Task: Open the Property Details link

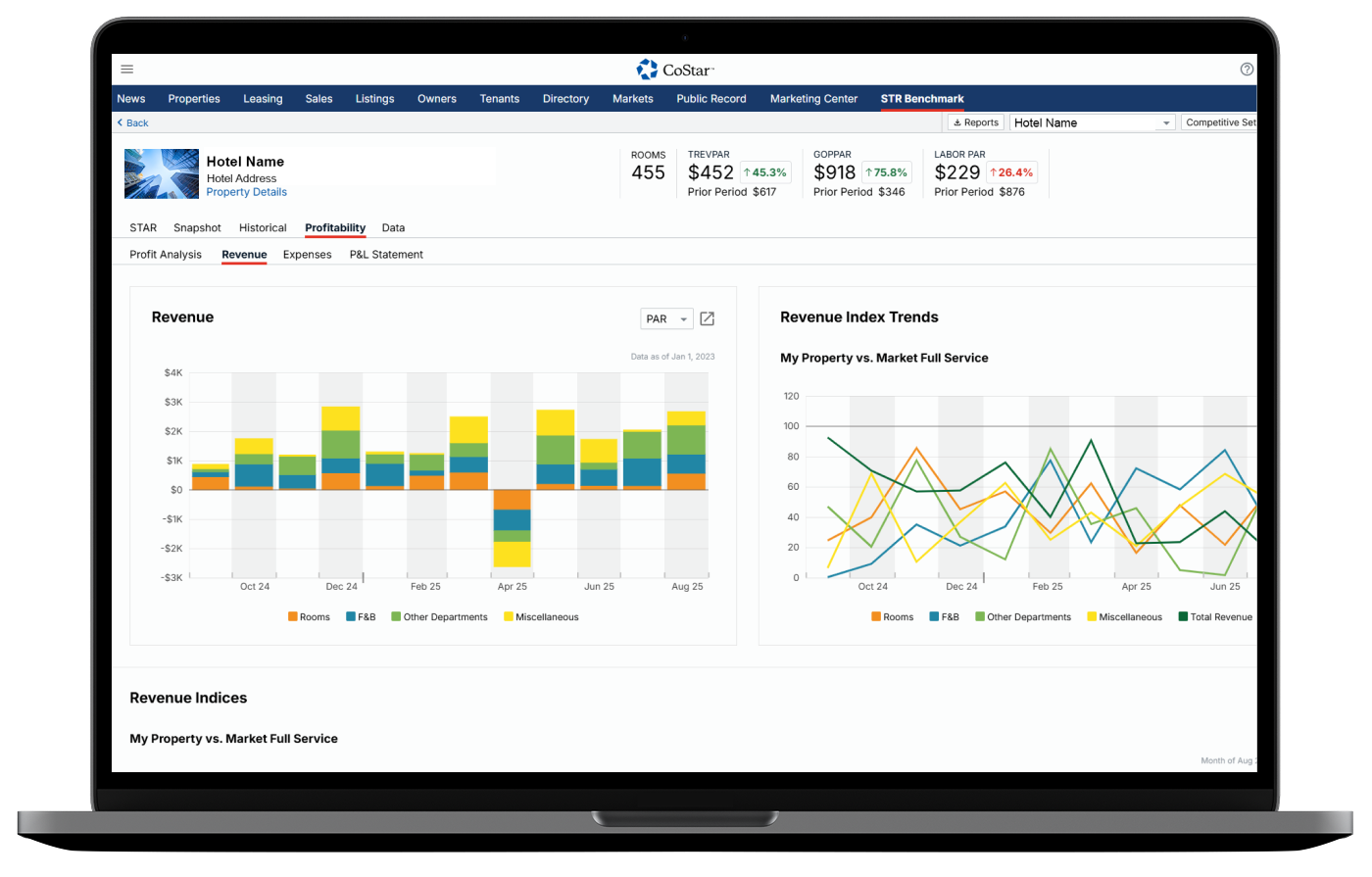Action: (x=246, y=192)
